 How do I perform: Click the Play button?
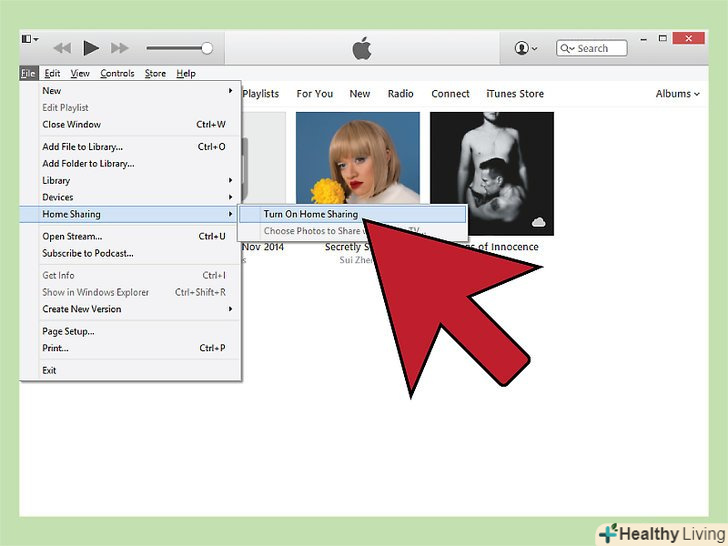pyautogui.click(x=91, y=48)
